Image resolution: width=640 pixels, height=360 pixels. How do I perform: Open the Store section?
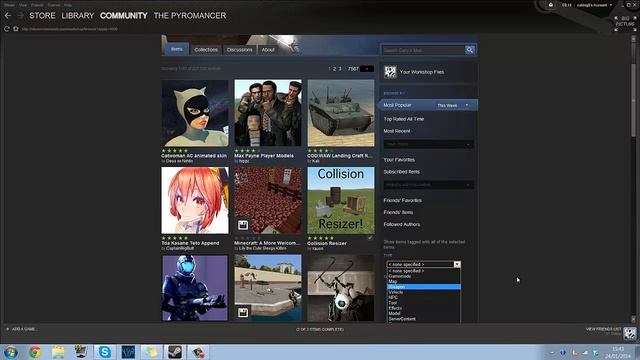pyautogui.click(x=42, y=16)
